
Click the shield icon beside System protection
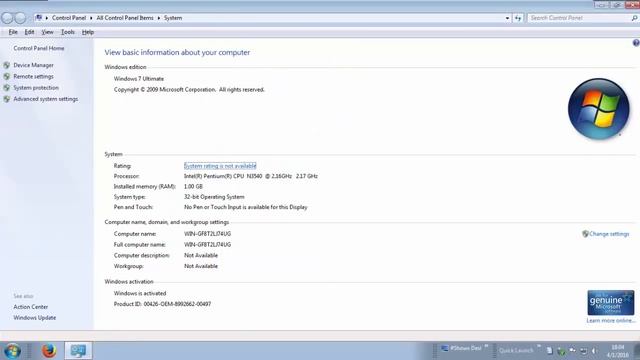(x=7, y=87)
